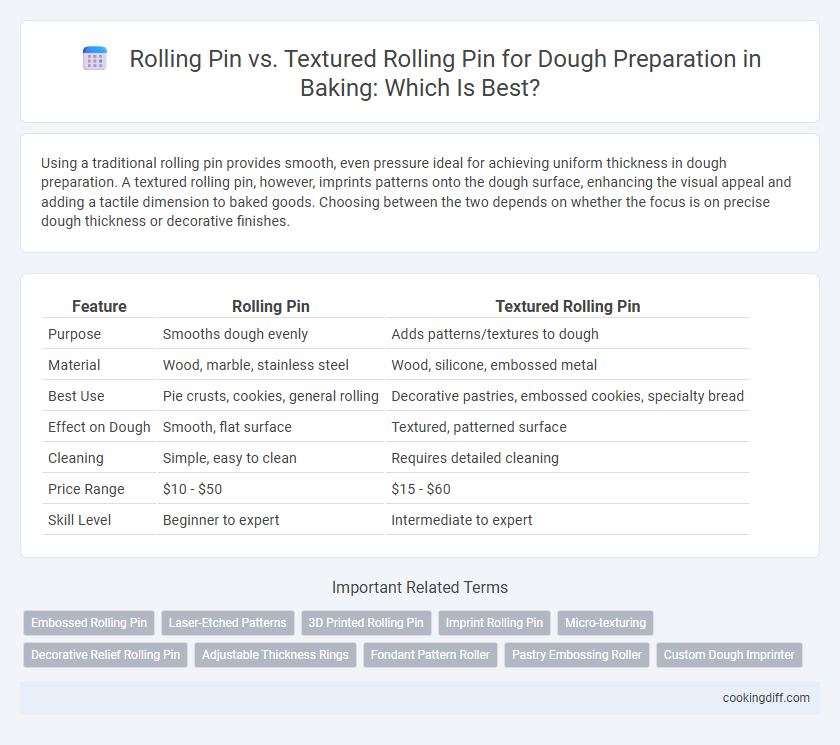Select the Fondant Pattern Roller tag

[x=430, y=655]
